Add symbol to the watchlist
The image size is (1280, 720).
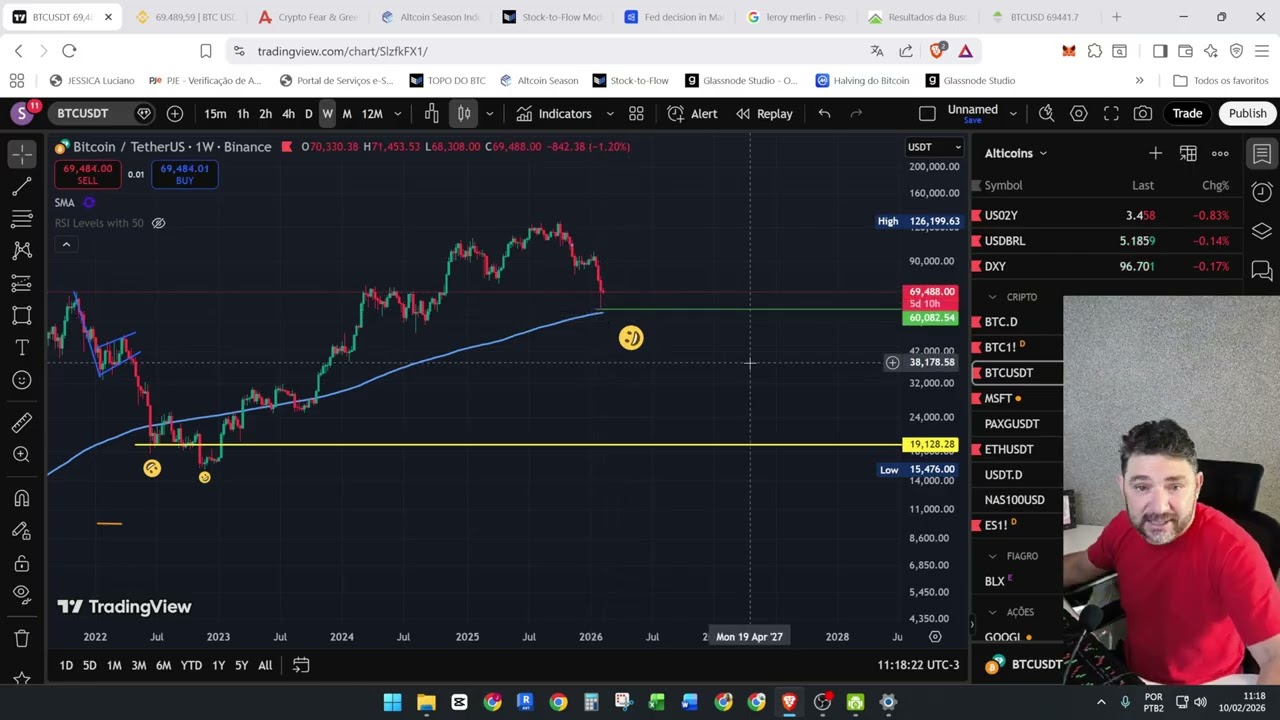[x=1155, y=153]
